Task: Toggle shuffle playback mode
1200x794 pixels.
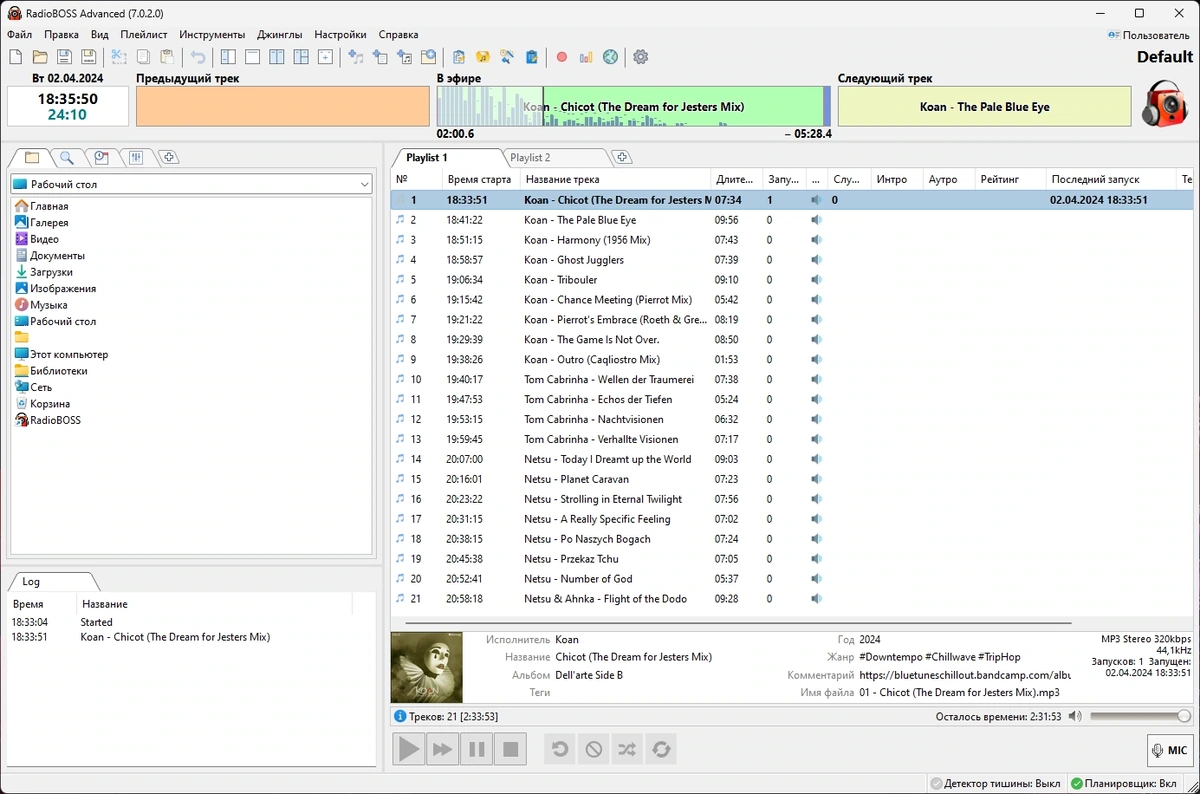Action: 627,749
